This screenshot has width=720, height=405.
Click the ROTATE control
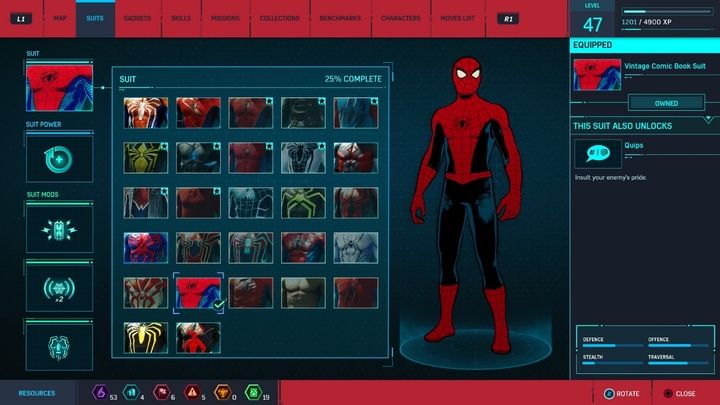(x=621, y=394)
